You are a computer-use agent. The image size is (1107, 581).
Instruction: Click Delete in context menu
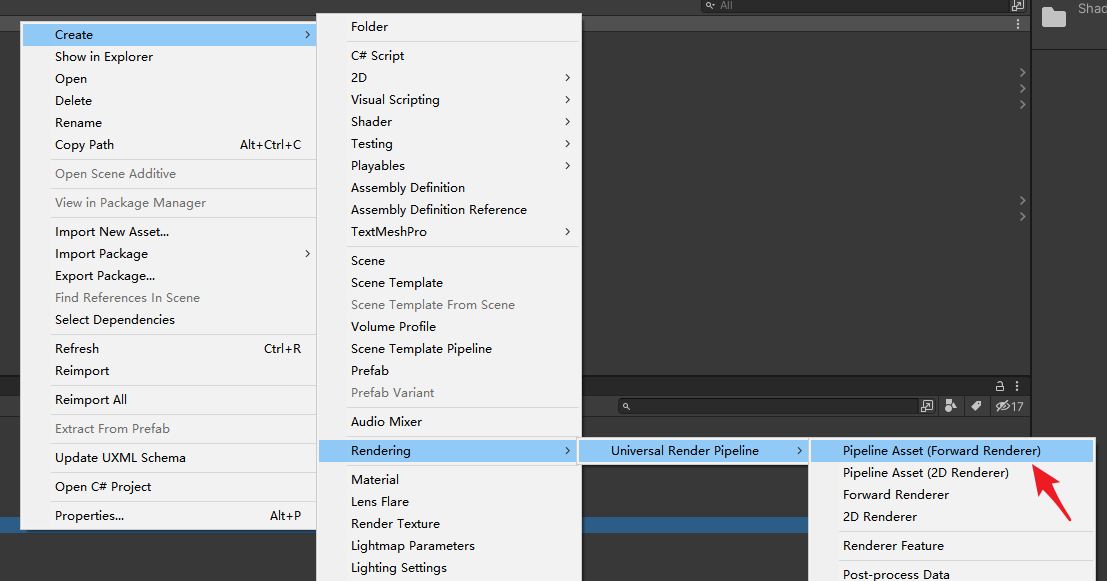[x=169, y=100]
